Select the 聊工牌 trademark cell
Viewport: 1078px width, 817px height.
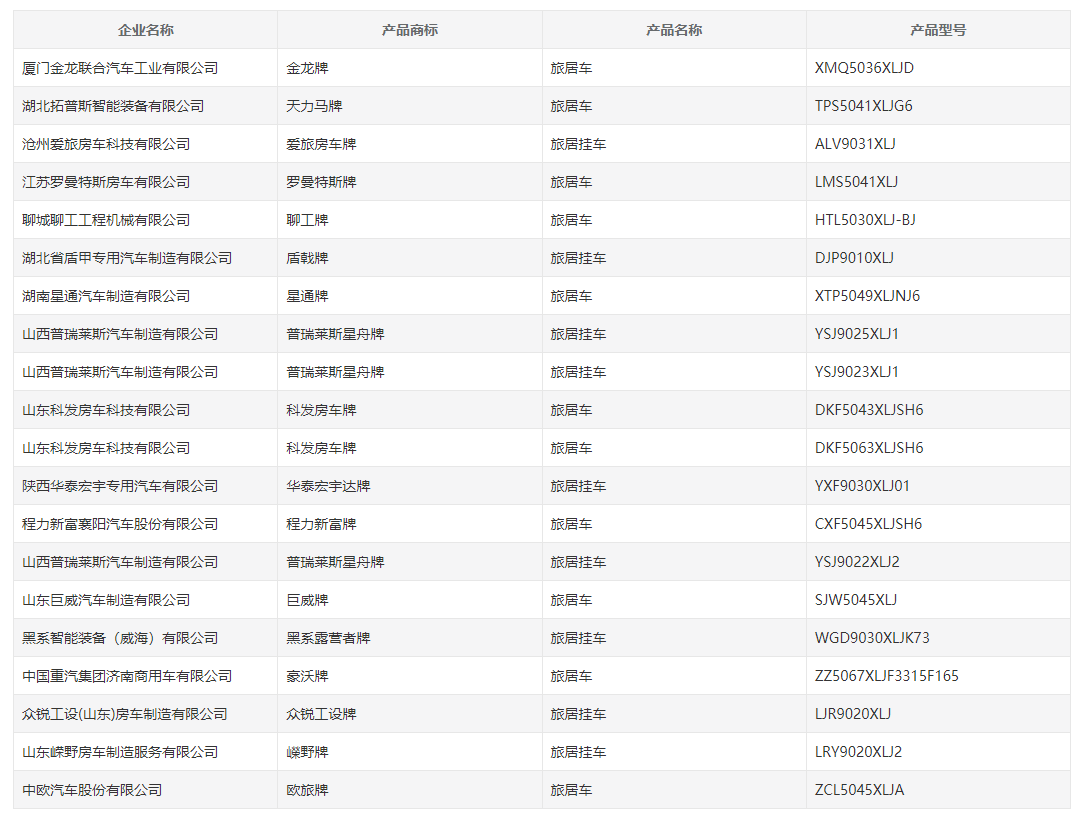click(x=410, y=219)
